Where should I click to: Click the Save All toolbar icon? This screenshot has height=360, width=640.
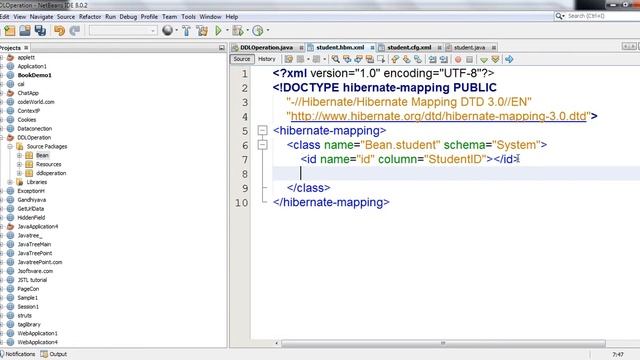point(40,31)
